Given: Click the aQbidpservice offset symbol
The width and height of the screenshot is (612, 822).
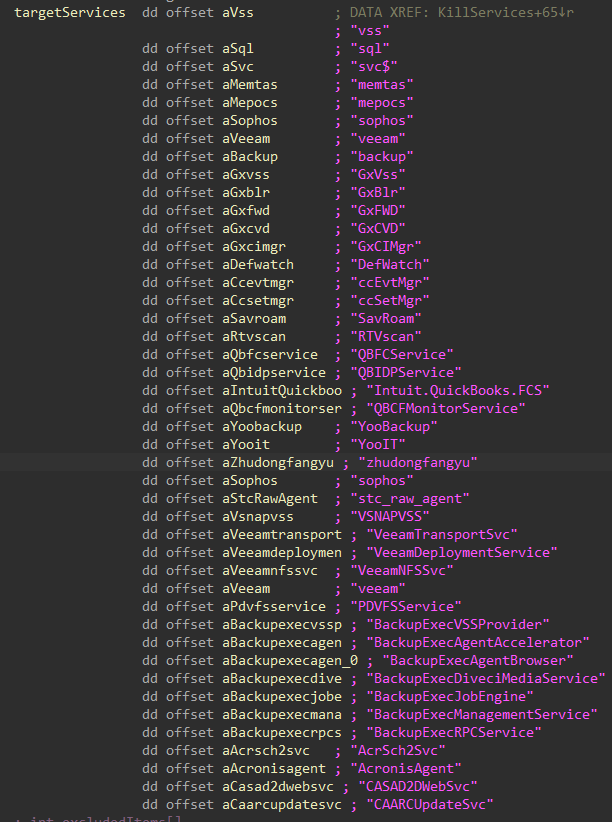Looking at the screenshot, I should pyautogui.click(x=274, y=373).
